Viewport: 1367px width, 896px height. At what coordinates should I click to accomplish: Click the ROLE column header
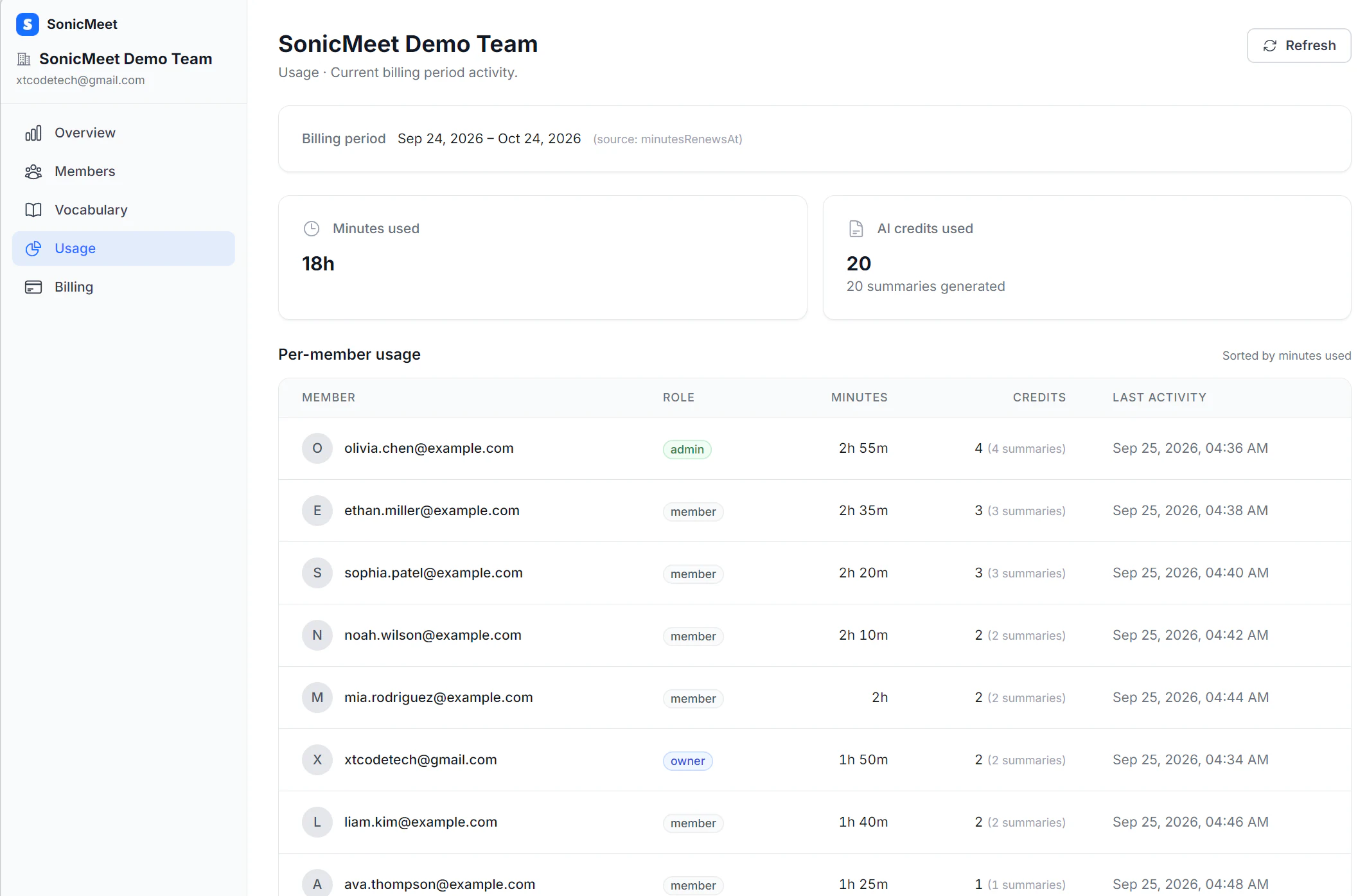679,398
